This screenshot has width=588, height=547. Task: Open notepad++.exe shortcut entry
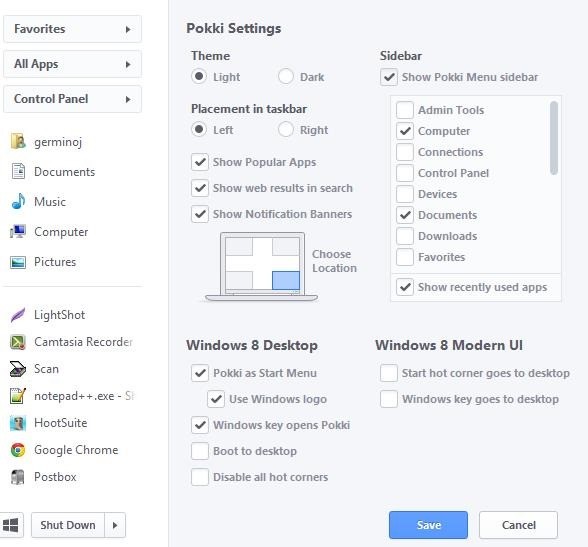pos(72,396)
